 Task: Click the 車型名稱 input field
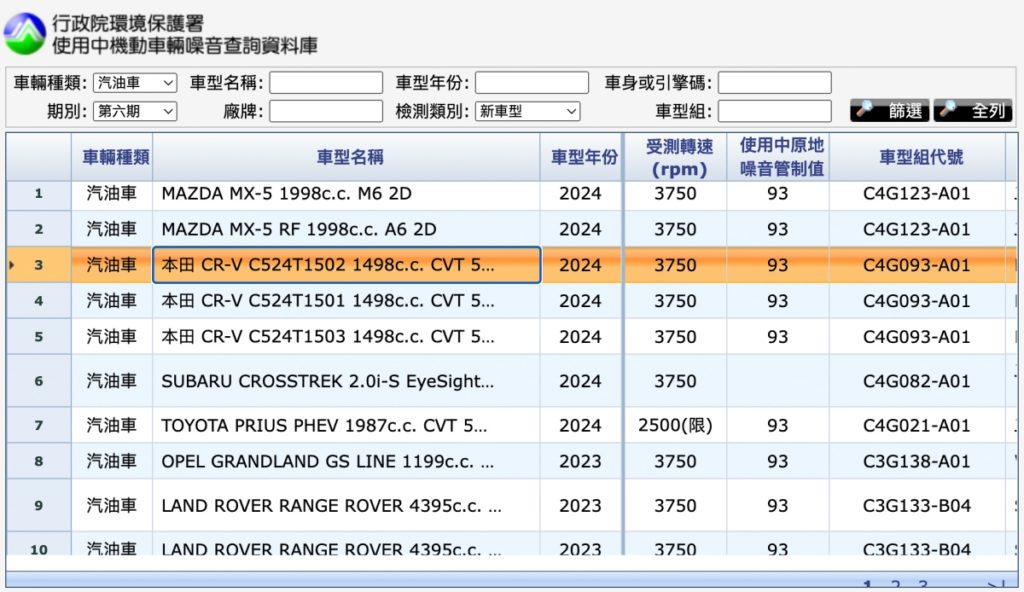pyautogui.click(x=326, y=83)
